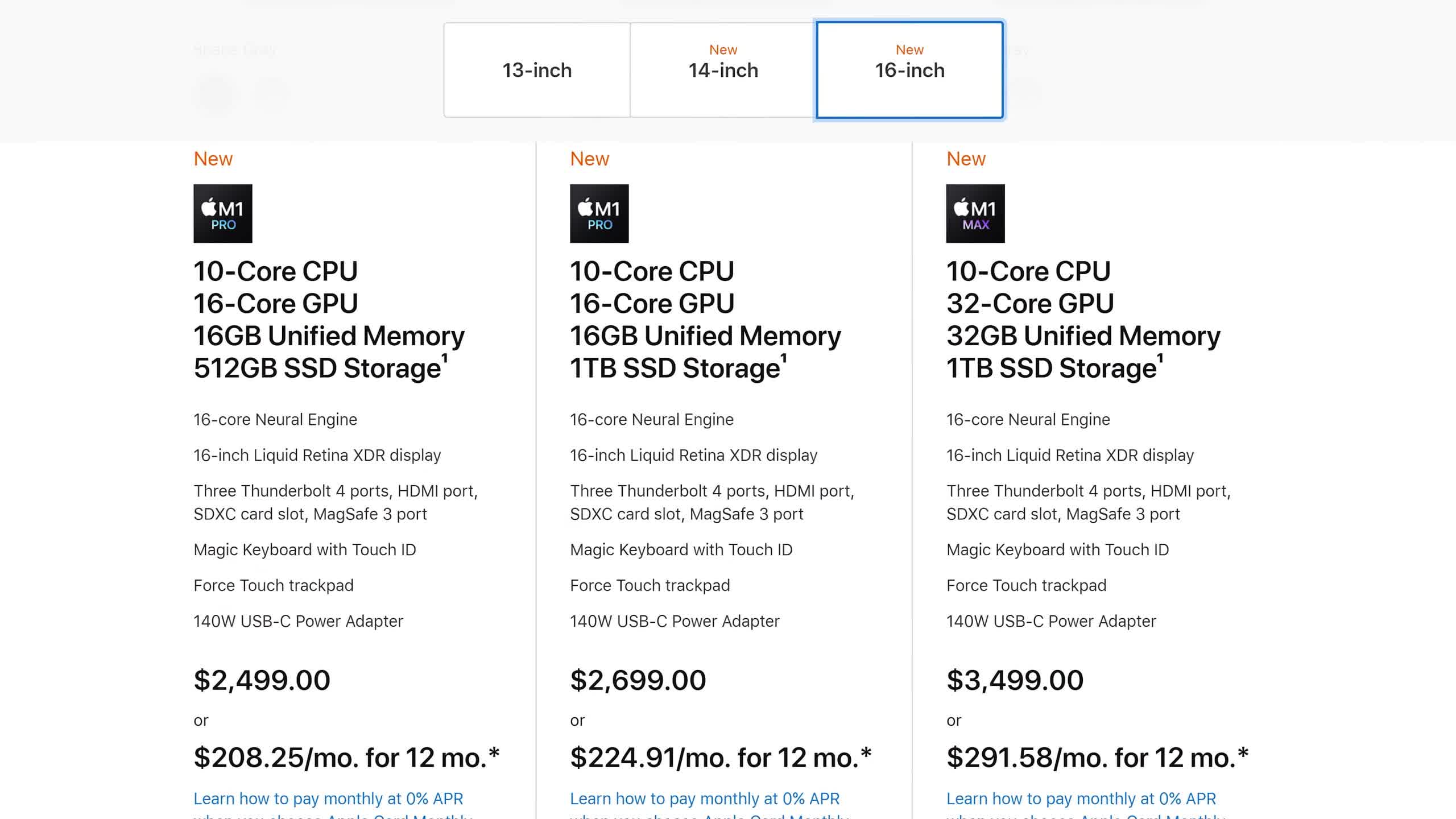Click footnote 1 on the M1 Max storage heading
The image size is (1456, 819).
(1160, 359)
